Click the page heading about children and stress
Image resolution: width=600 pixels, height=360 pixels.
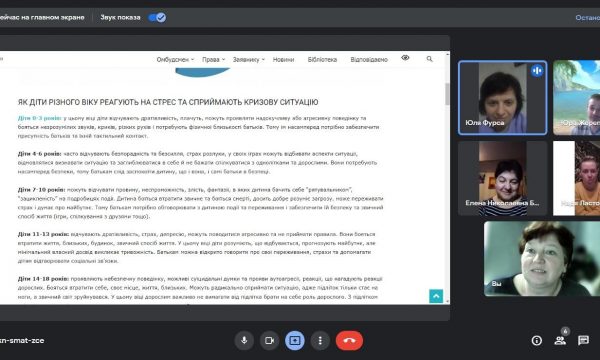(x=168, y=102)
